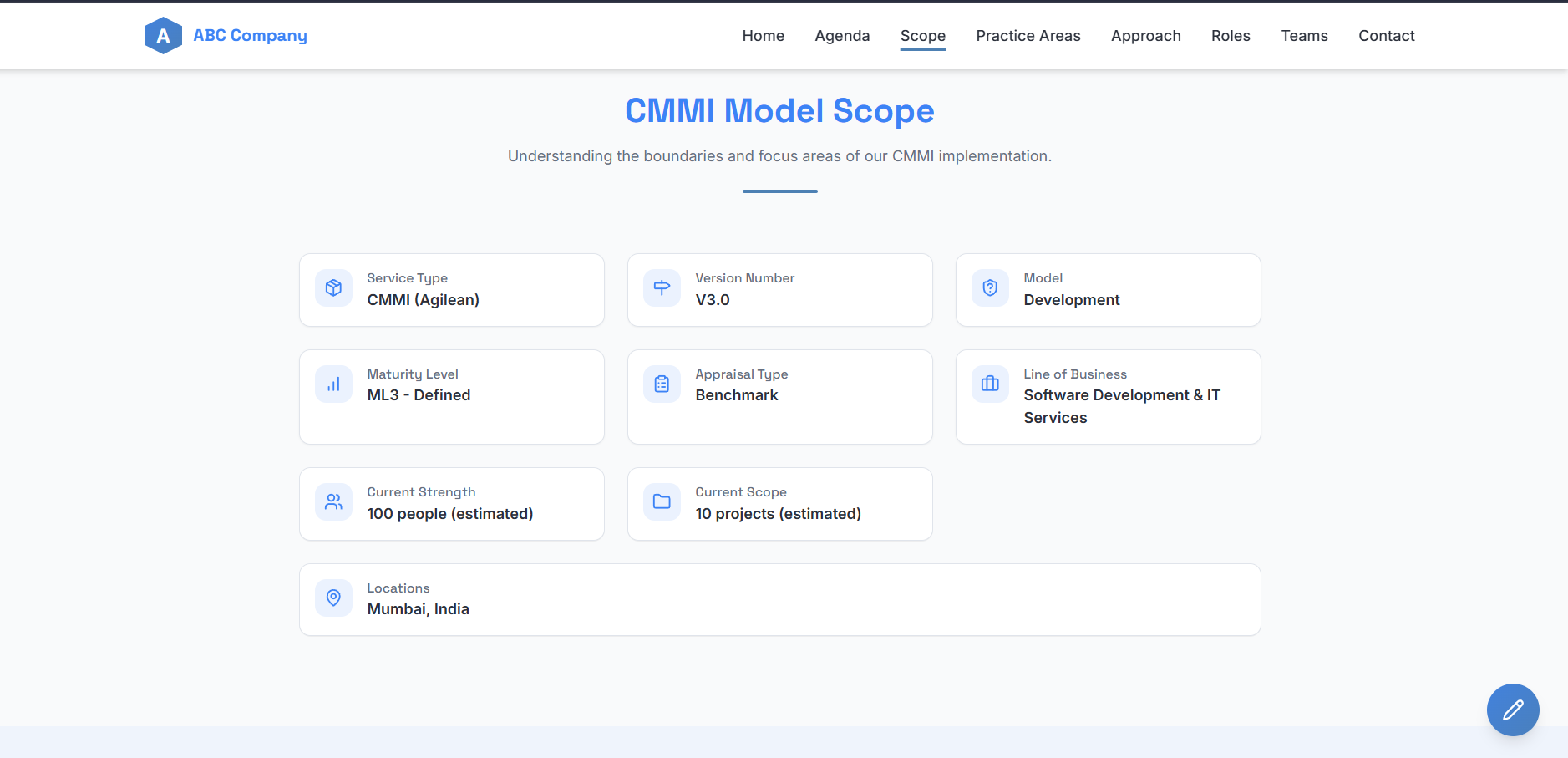1568x758 pixels.
Task: Click the map pin icon for Locations
Action: point(333,598)
